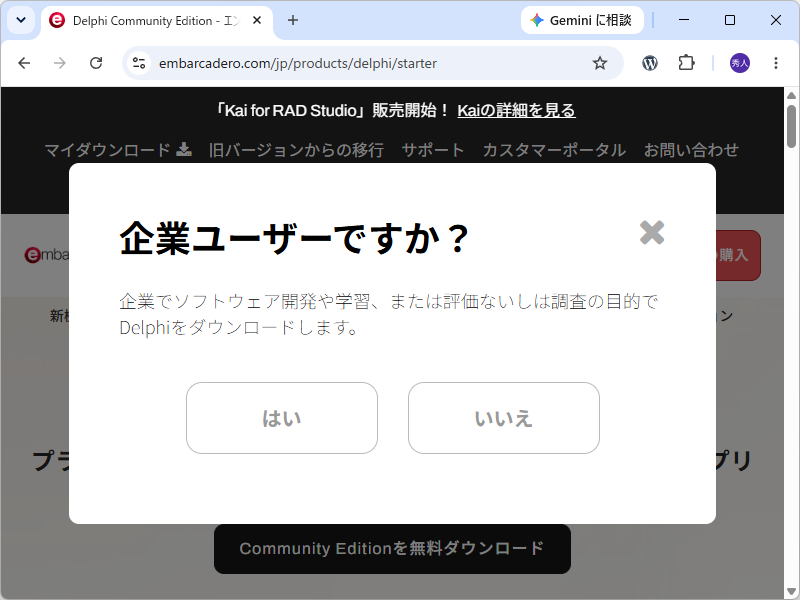Close the Delphi Community Edition tab
The image size is (800, 600).
click(x=257, y=20)
